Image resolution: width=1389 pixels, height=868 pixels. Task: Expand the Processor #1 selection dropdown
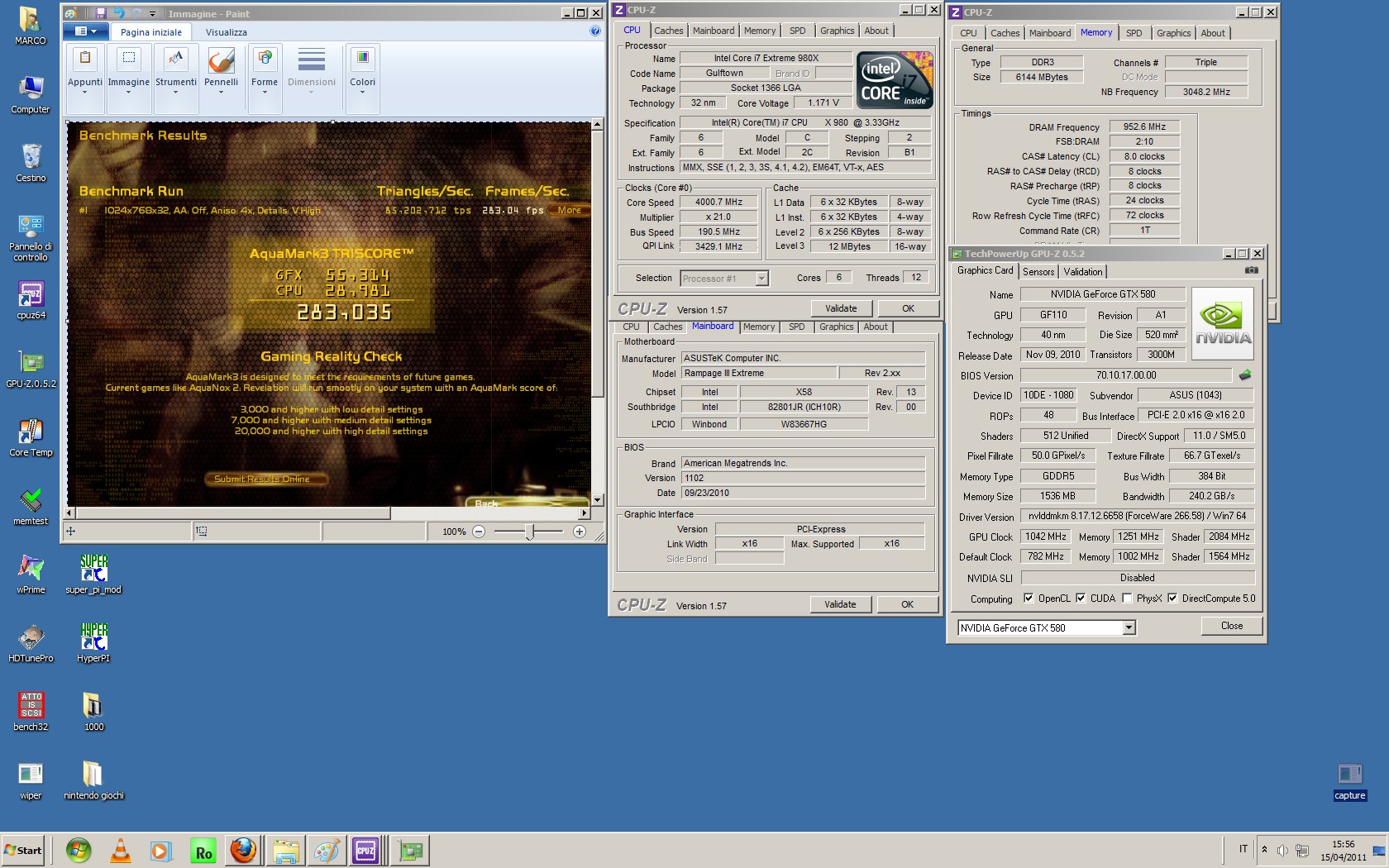click(x=761, y=279)
